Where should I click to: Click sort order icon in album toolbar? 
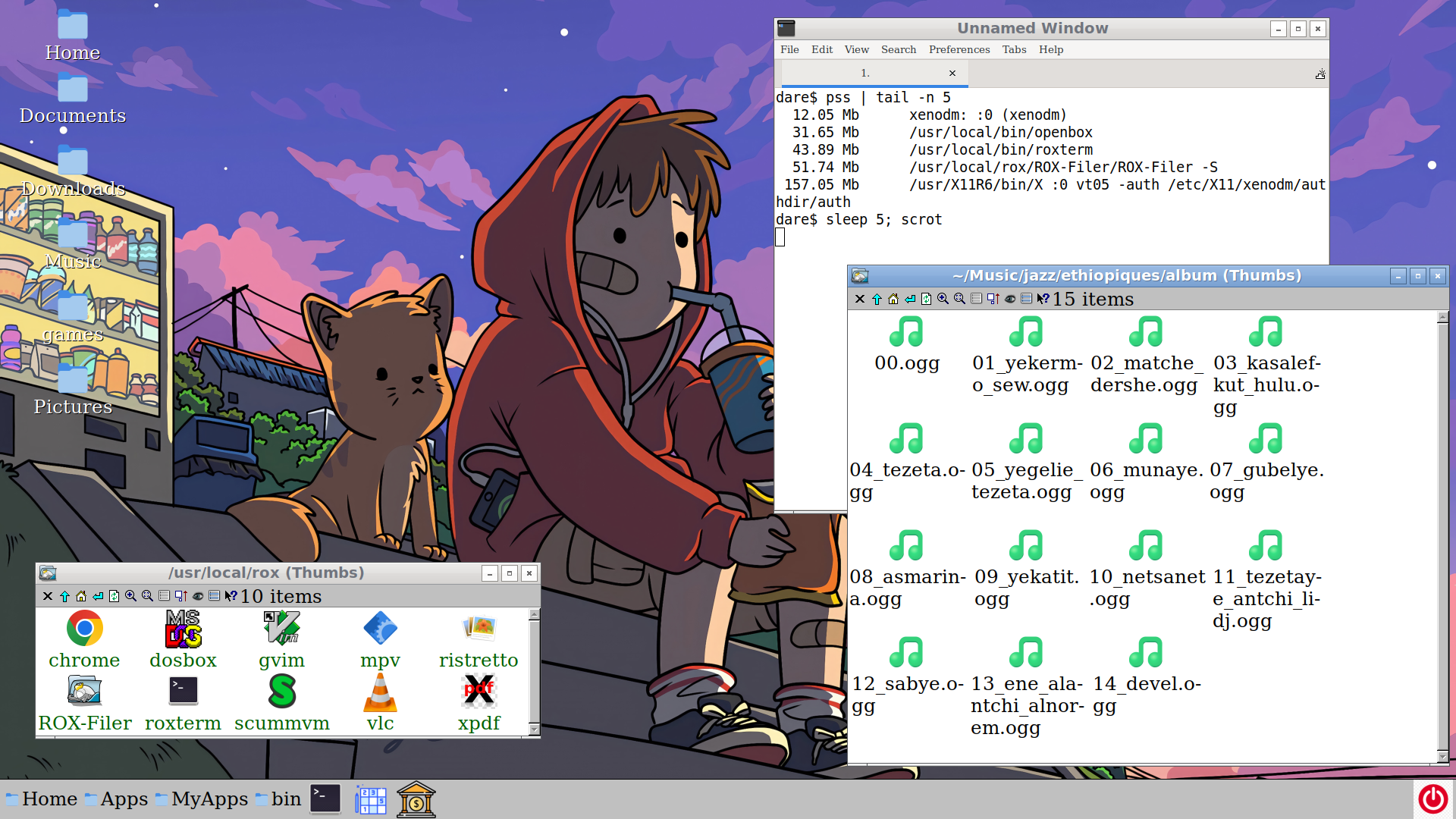(x=993, y=300)
